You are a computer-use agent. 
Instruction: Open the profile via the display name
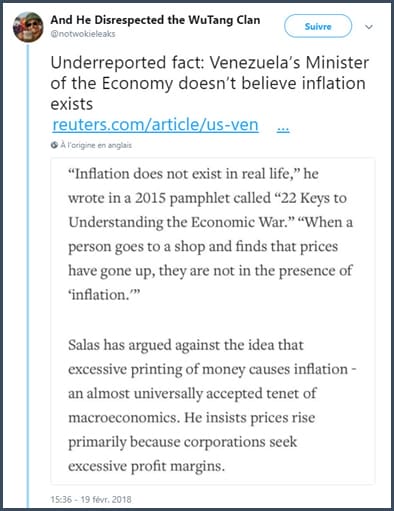(155, 20)
